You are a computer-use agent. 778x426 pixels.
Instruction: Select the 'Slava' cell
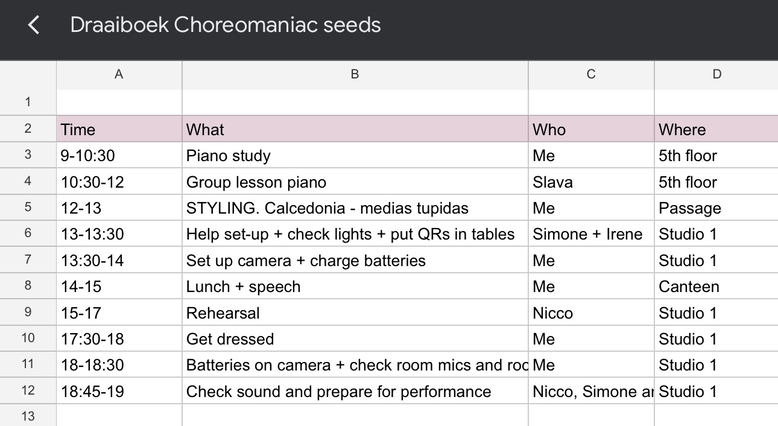[x=591, y=182]
